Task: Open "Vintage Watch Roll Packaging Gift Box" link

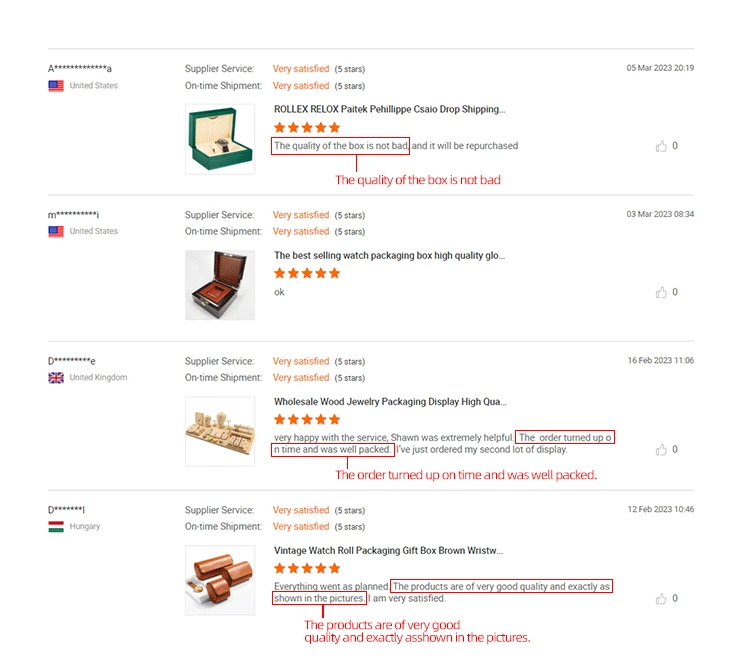Action: click(x=388, y=550)
